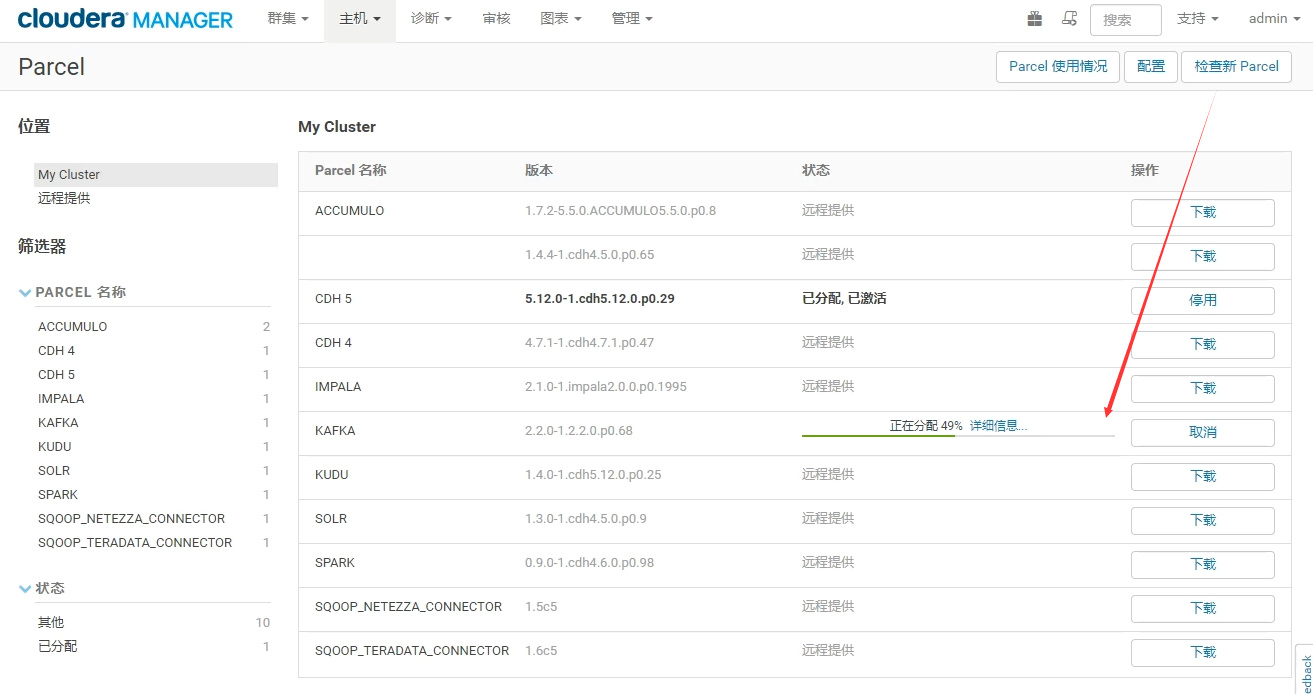Select My Cluster location
The image size is (1313, 694).
pos(156,175)
